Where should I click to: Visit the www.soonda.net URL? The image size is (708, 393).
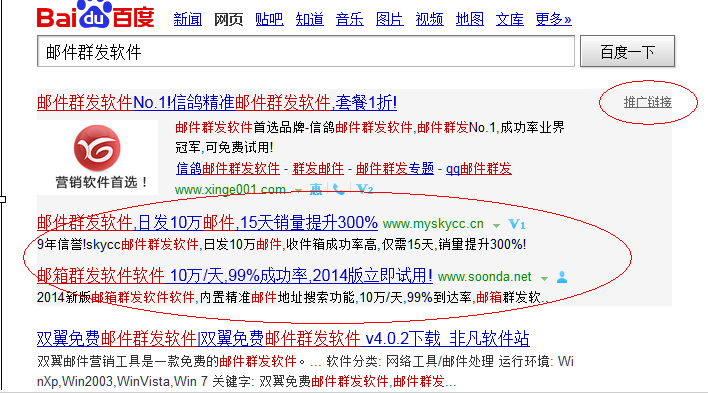tap(484, 276)
